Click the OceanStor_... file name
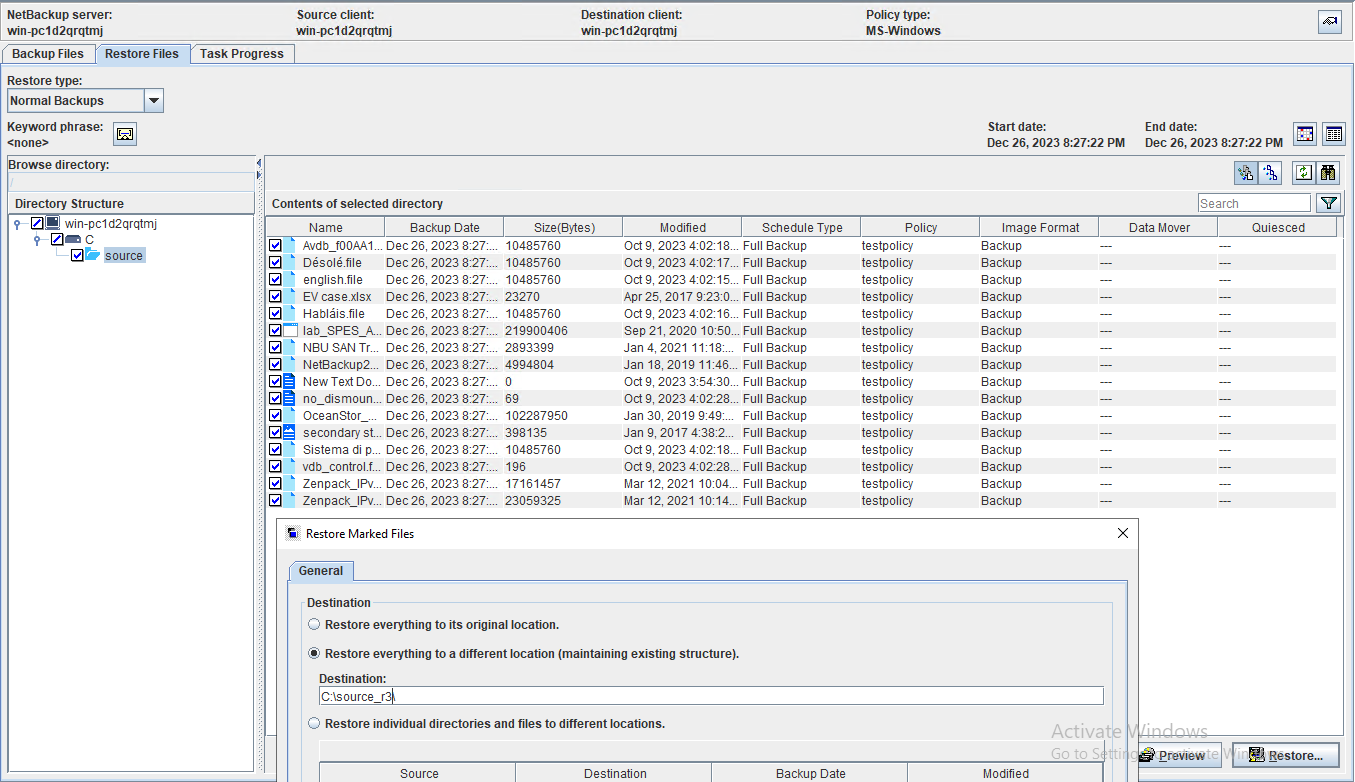The width and height of the screenshot is (1355, 782). [340, 415]
